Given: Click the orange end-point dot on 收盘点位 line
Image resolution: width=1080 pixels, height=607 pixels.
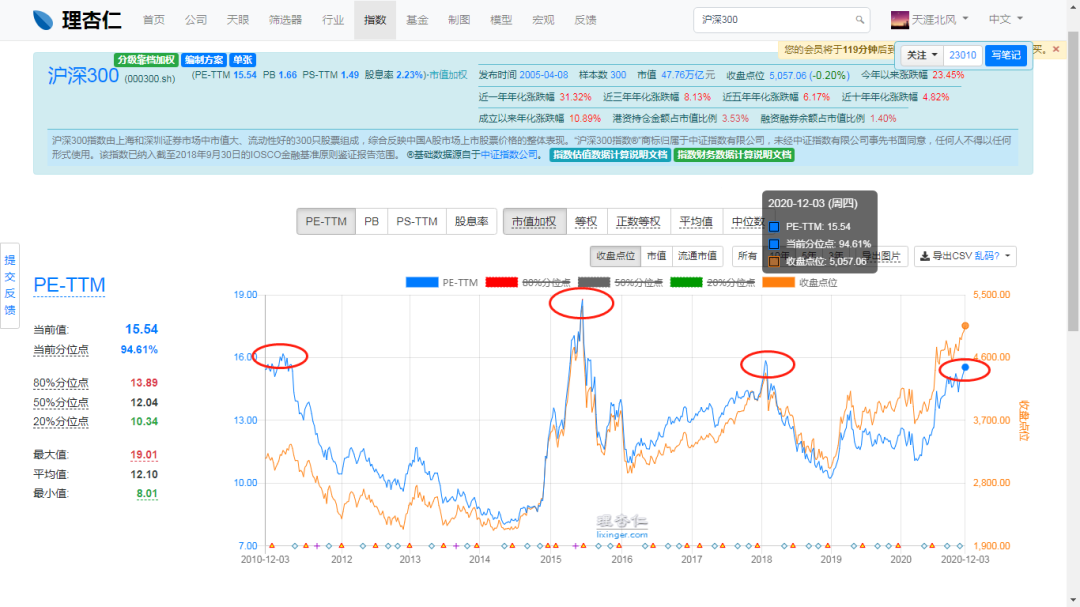Looking at the screenshot, I should [965, 326].
